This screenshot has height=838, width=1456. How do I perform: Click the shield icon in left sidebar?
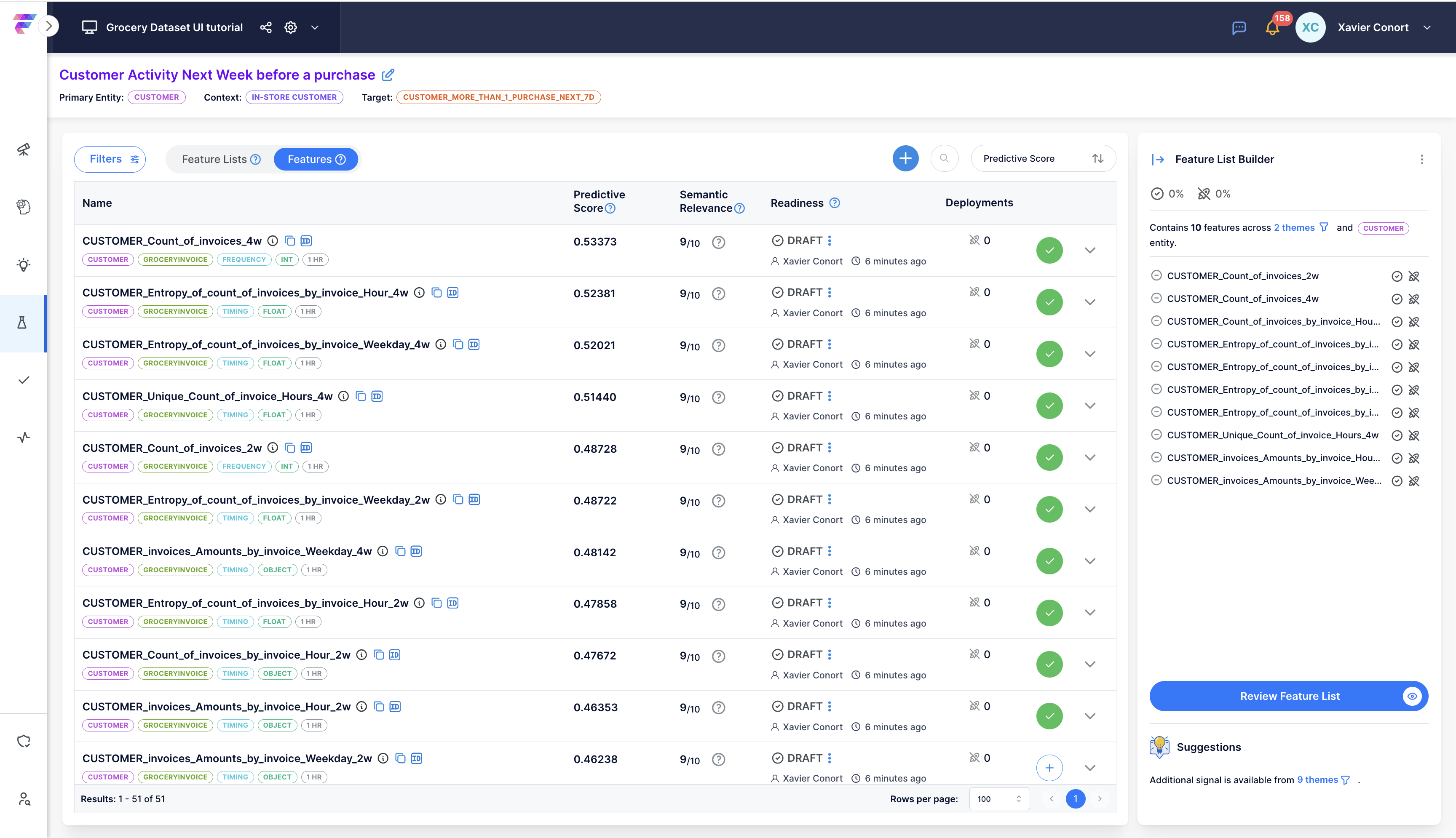24,741
